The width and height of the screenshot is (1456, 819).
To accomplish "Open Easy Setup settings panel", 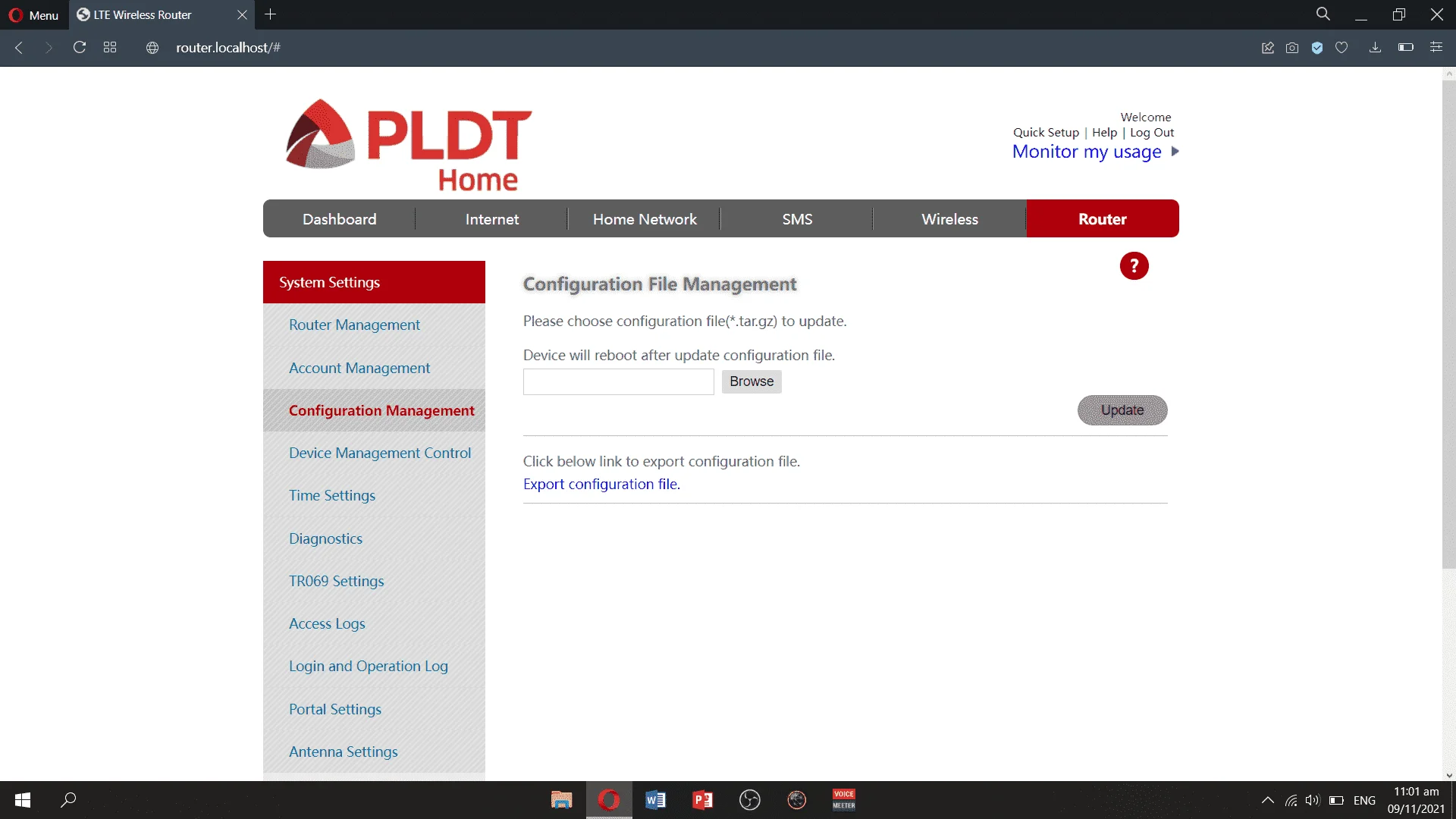I will point(1436,48).
